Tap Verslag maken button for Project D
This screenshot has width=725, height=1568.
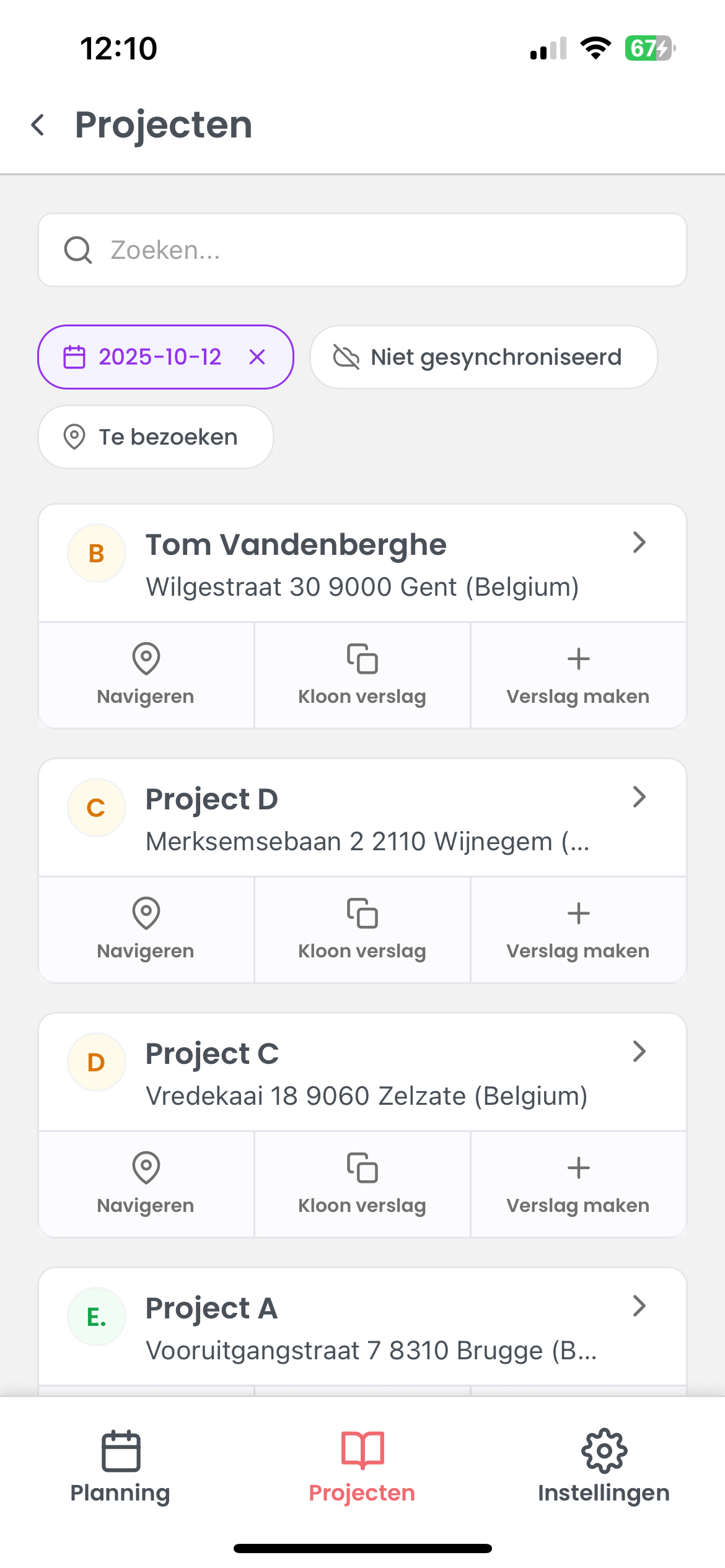pyautogui.click(x=579, y=930)
